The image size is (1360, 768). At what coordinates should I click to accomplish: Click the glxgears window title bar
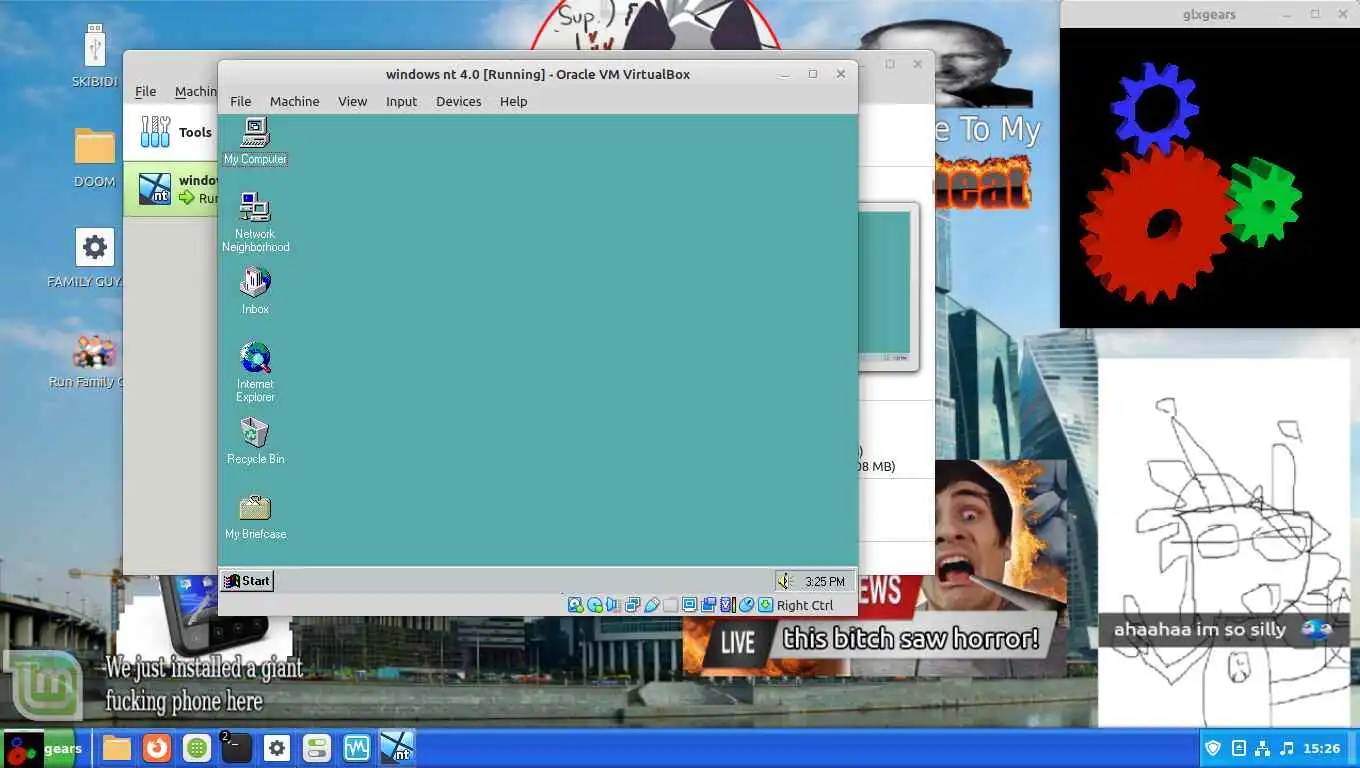(x=1209, y=14)
